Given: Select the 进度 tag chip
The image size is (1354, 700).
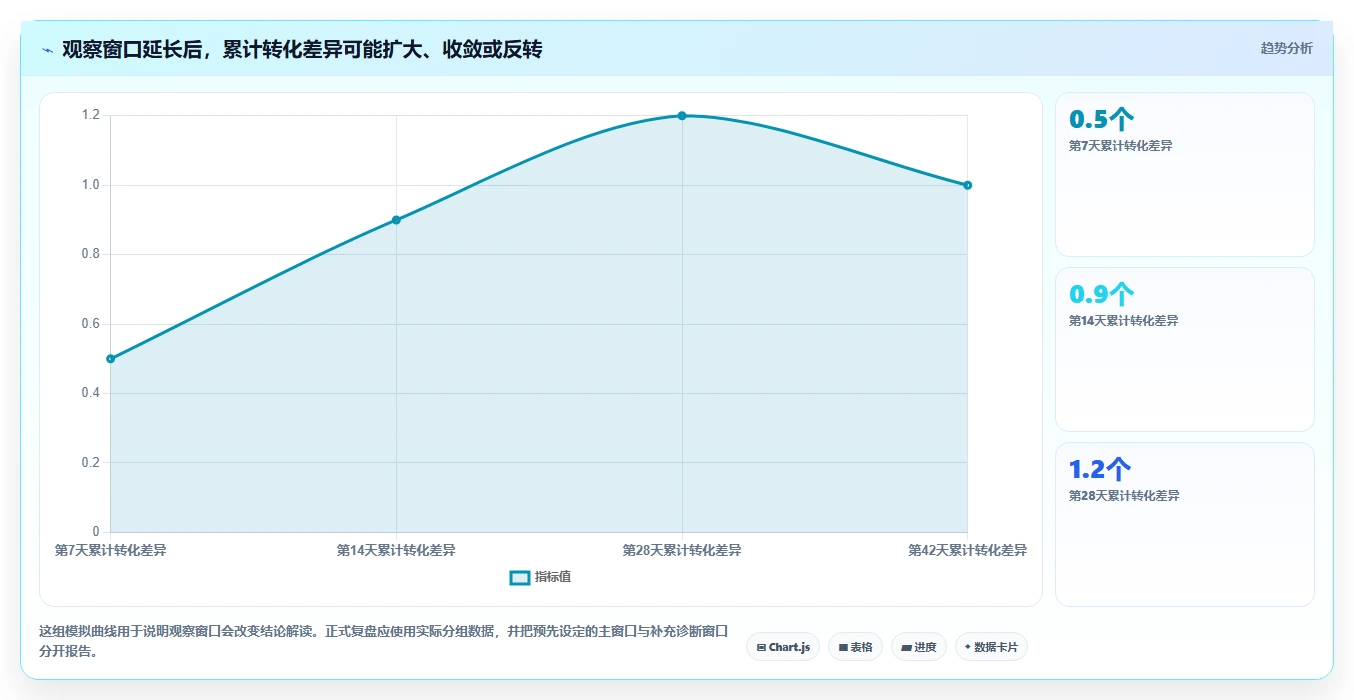Looking at the screenshot, I should click(x=919, y=647).
